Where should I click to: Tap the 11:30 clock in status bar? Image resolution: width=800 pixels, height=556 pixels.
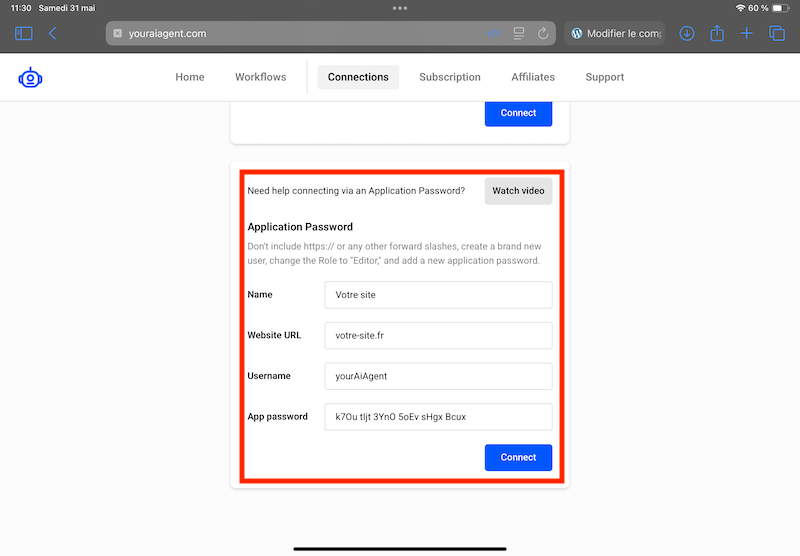point(21,8)
